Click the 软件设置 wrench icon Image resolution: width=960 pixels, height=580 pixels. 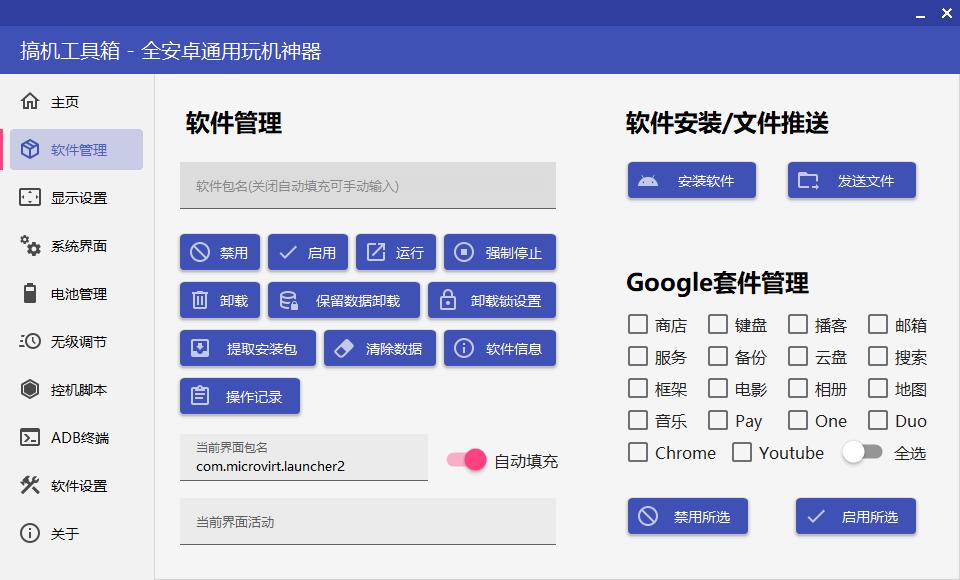[x=29, y=485]
